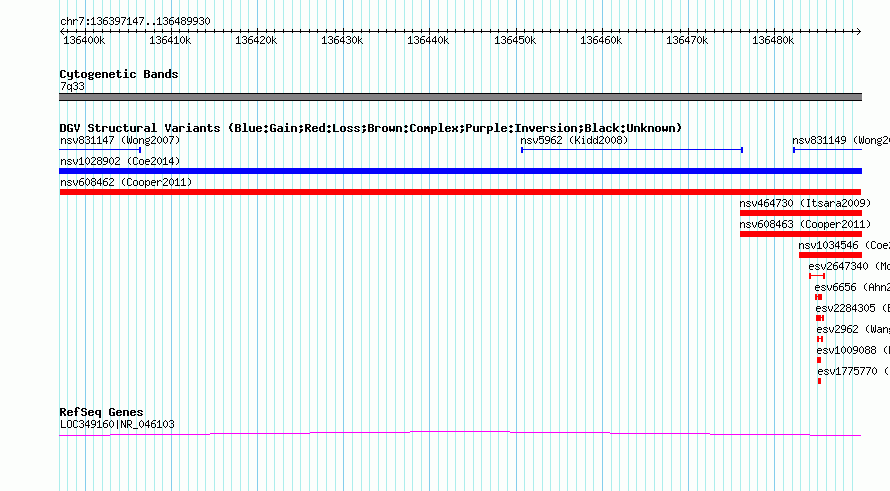Open the esv6656 variant label

[x=851, y=287]
